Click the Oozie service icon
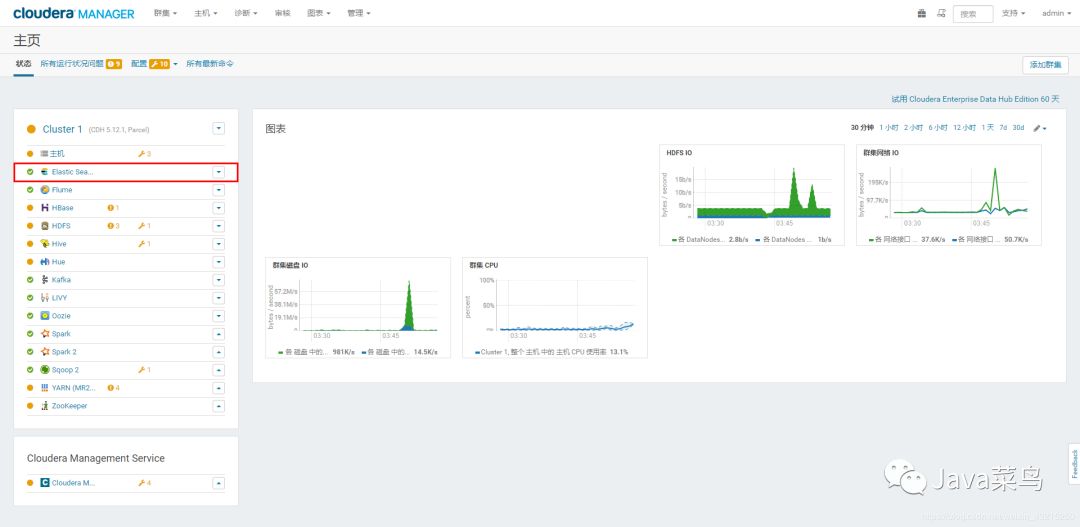 pyautogui.click(x=45, y=316)
